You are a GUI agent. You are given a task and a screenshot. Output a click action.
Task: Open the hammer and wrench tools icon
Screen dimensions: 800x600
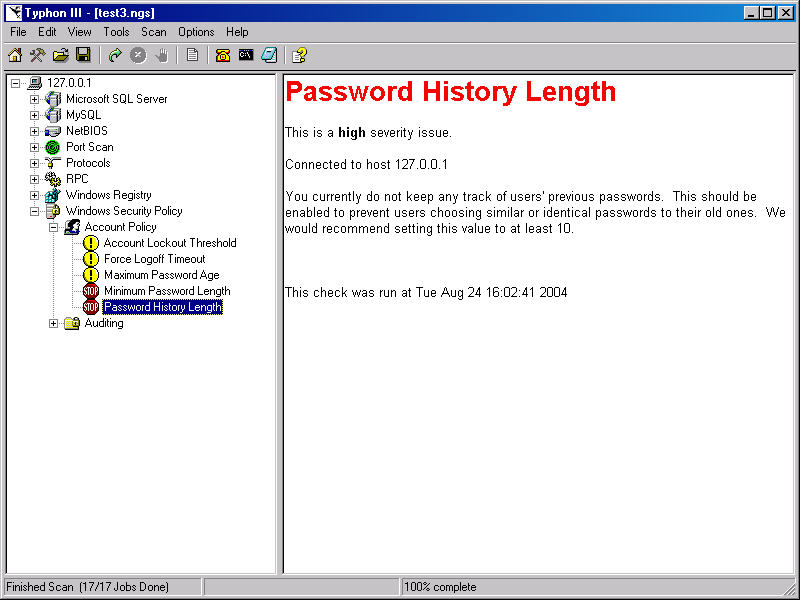point(37,55)
